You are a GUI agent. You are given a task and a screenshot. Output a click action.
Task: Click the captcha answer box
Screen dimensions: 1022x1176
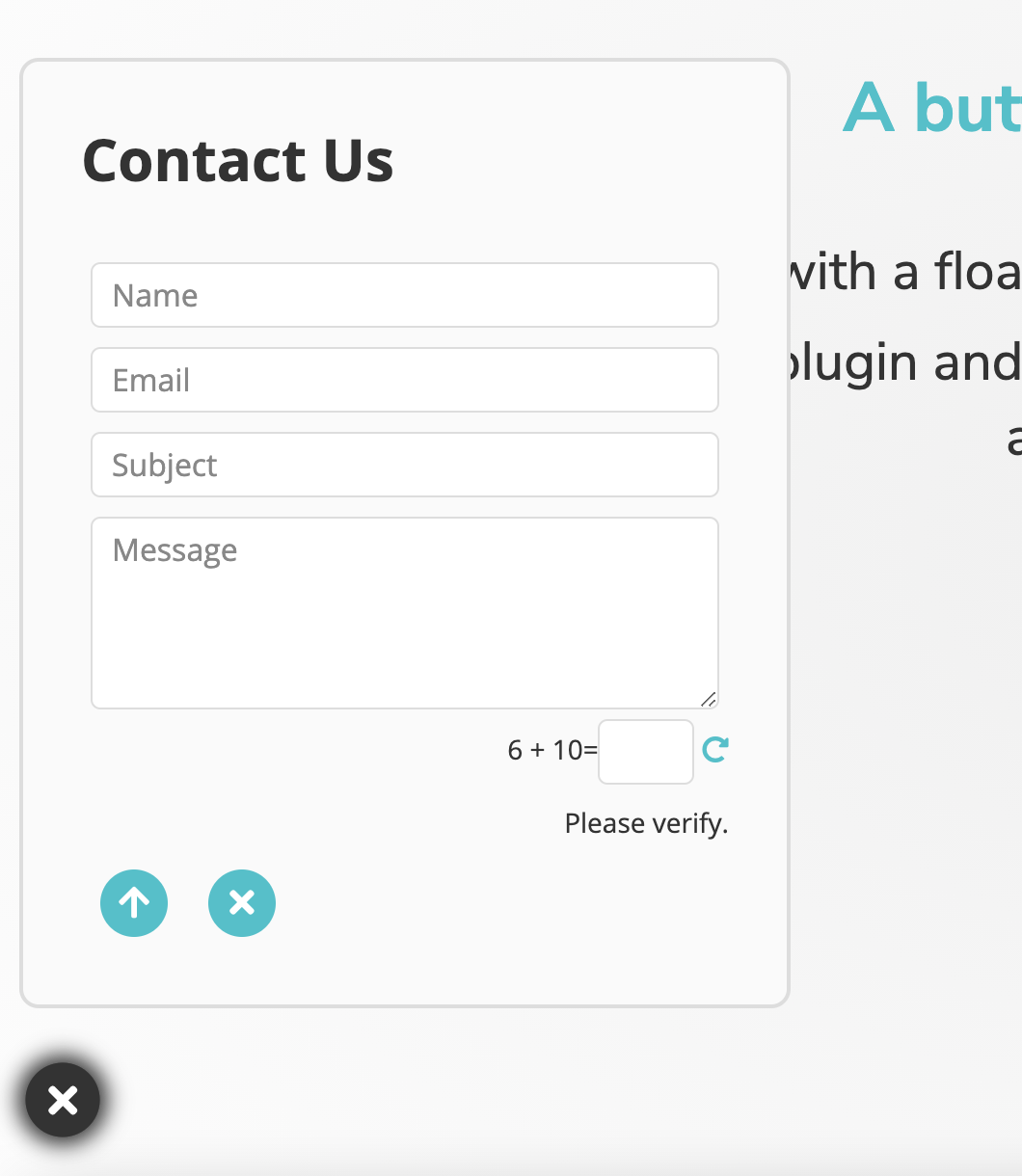pos(646,752)
